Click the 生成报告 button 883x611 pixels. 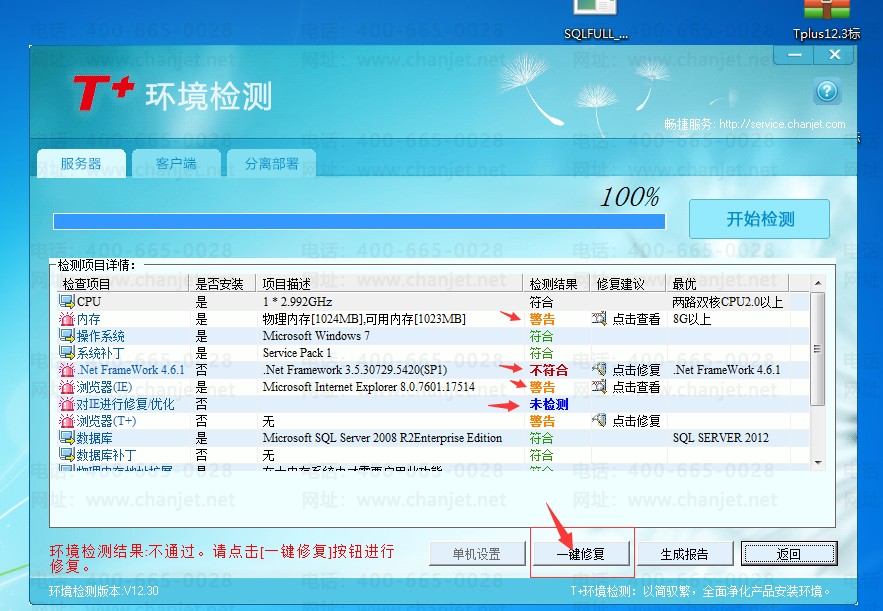685,554
